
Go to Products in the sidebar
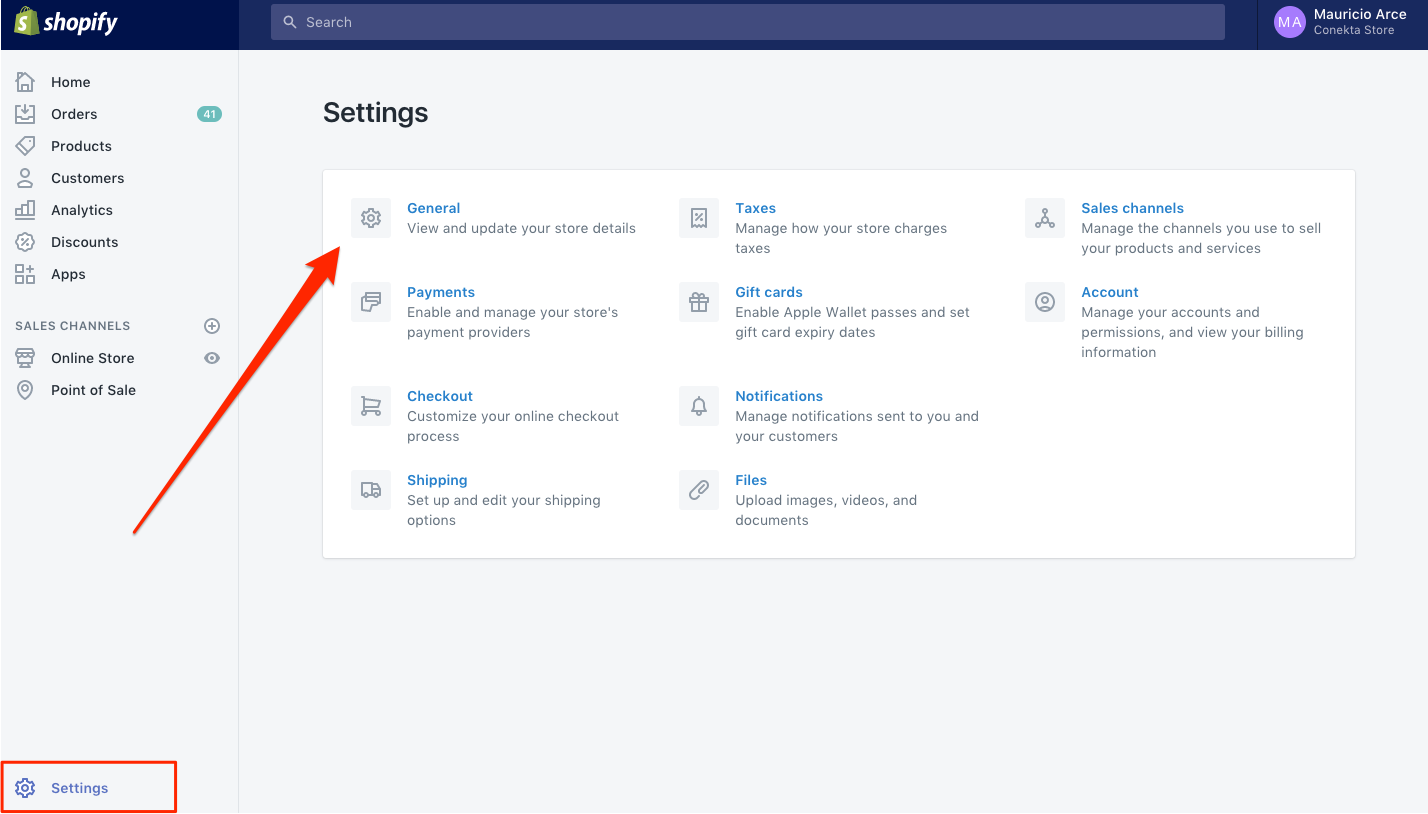pos(81,146)
